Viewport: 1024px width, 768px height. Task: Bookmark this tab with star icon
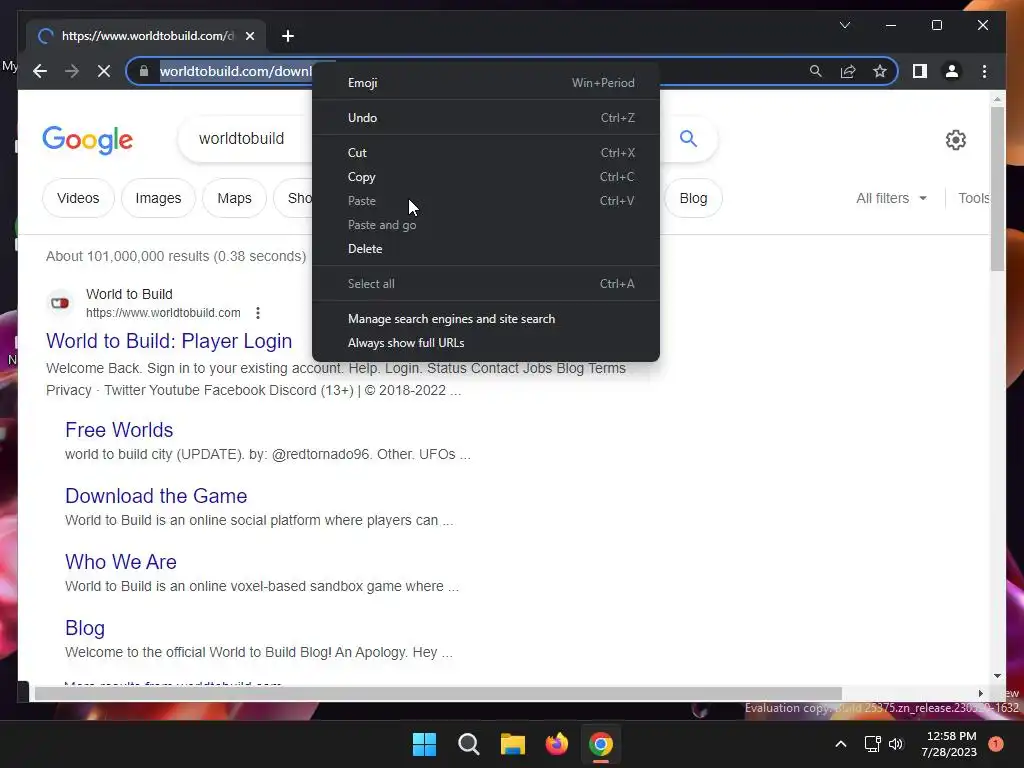click(x=880, y=71)
